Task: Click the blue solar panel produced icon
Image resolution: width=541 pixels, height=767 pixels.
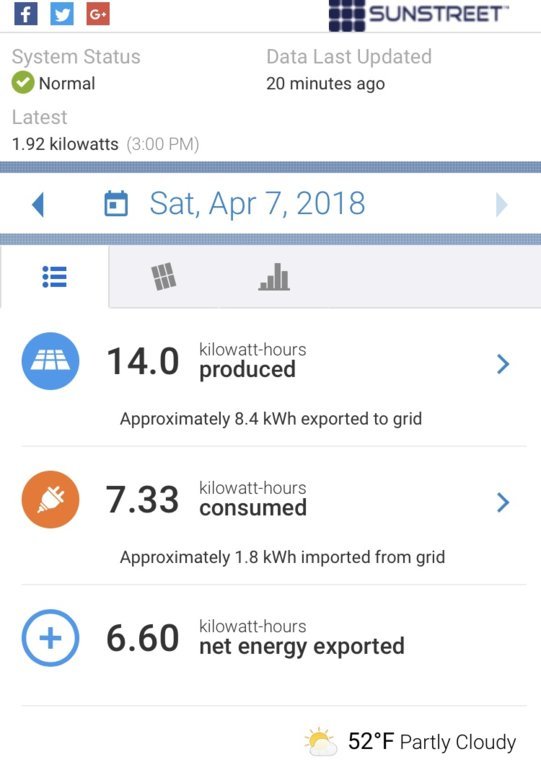Action: click(x=50, y=361)
